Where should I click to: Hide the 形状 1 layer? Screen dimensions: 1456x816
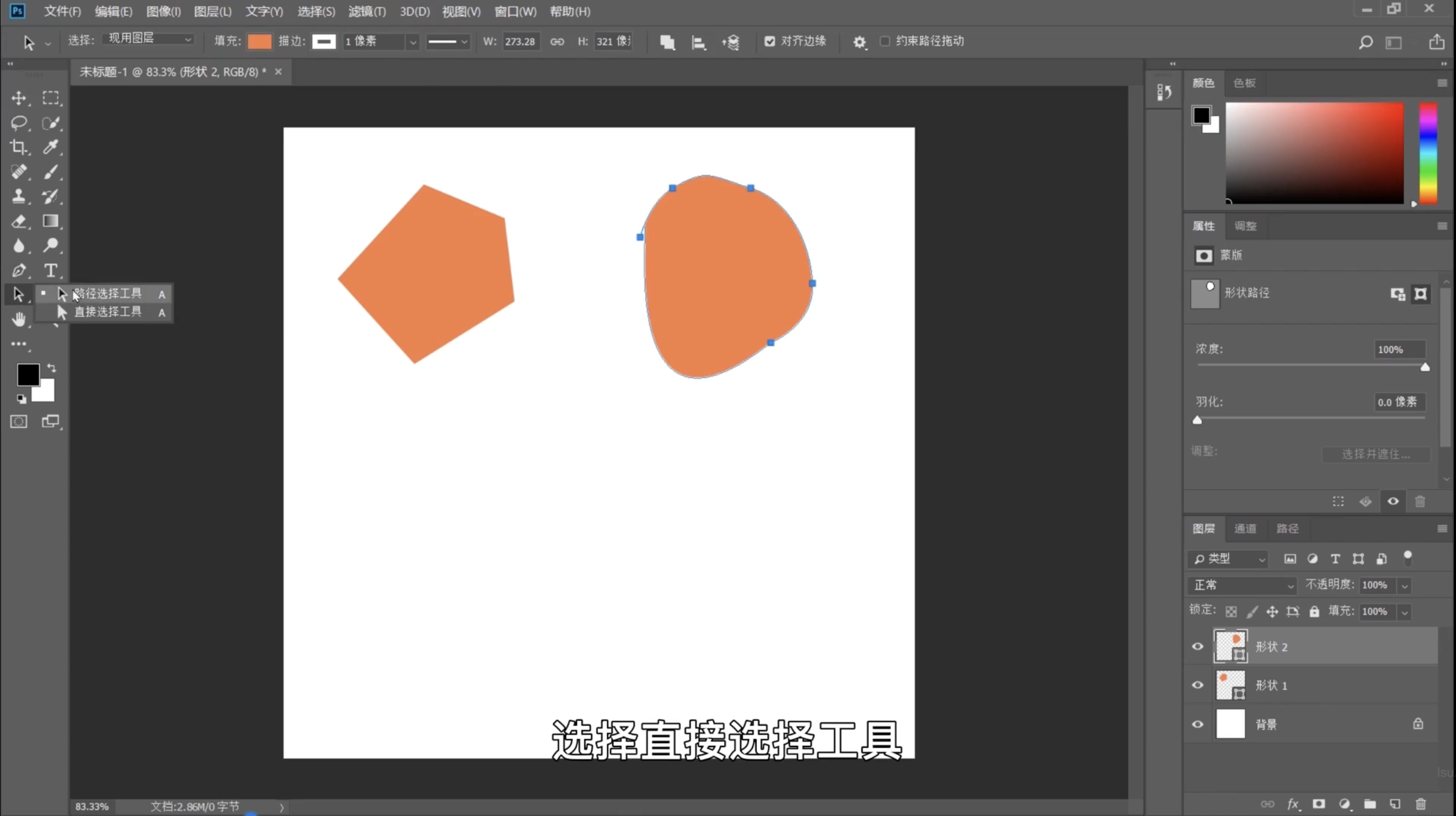click(1198, 685)
